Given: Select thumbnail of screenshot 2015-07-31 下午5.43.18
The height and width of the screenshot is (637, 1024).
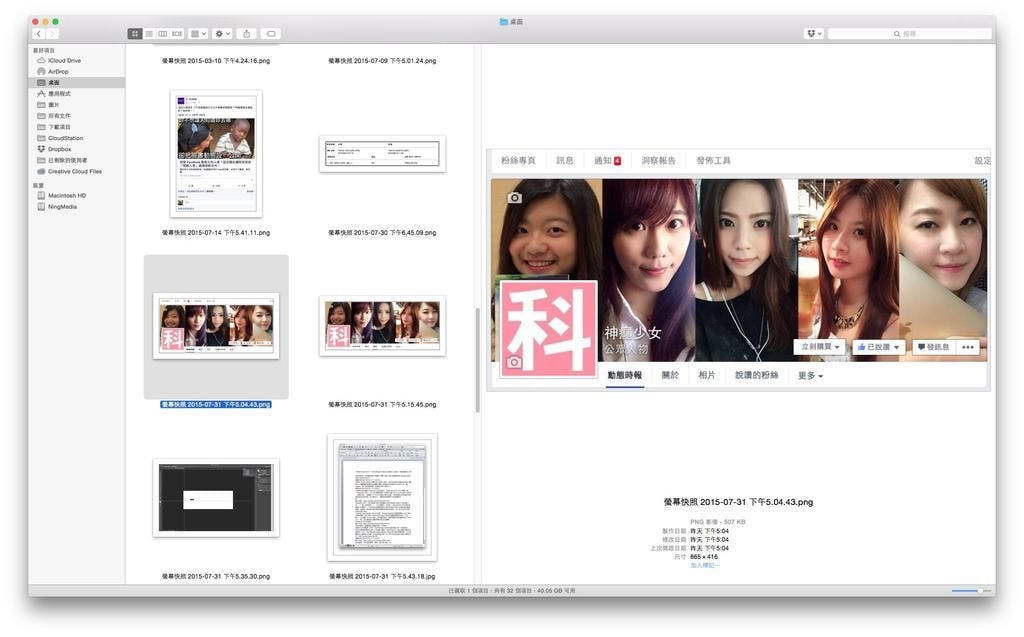Looking at the screenshot, I should [382, 498].
